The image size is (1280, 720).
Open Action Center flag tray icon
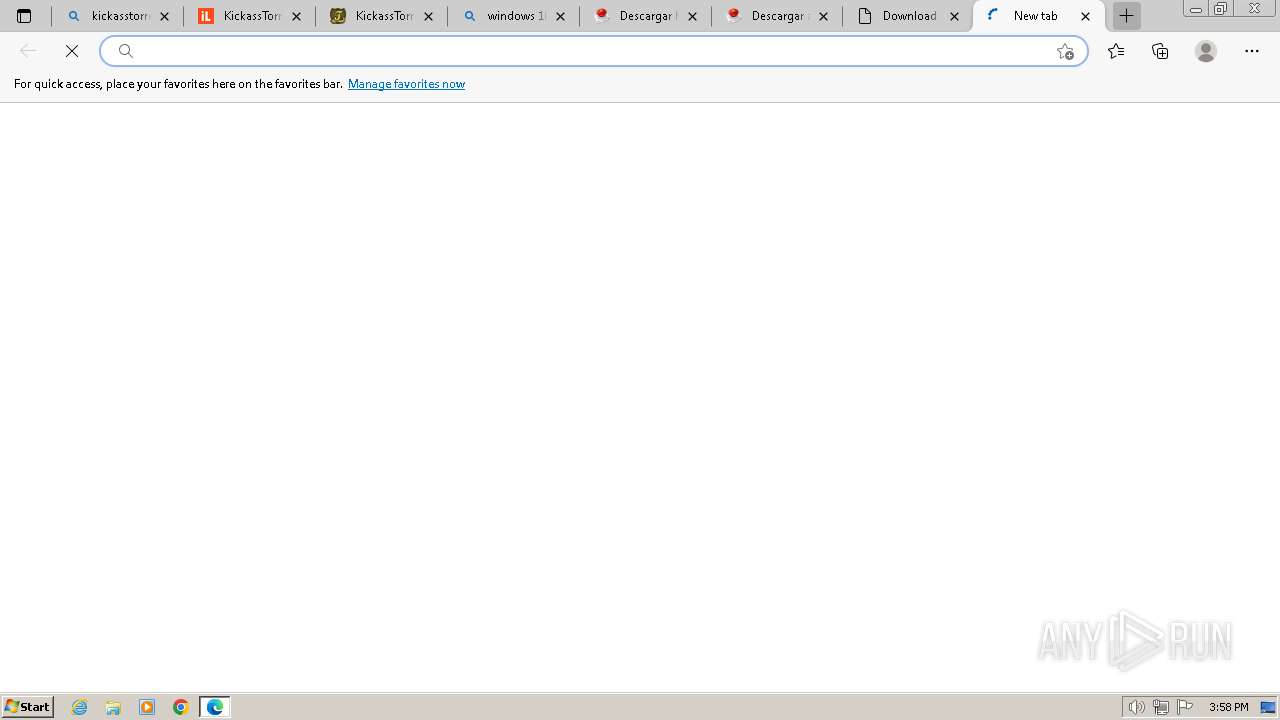click(x=1185, y=707)
